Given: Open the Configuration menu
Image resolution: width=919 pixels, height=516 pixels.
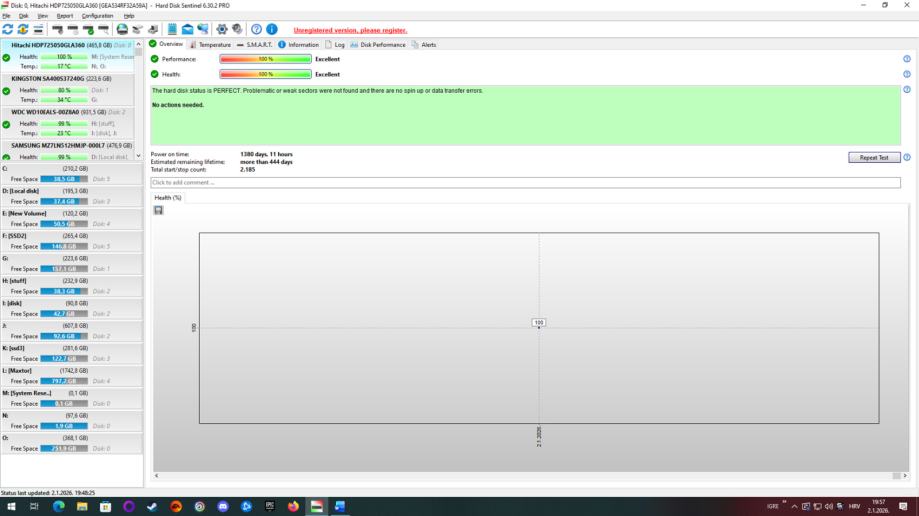Looking at the screenshot, I should (x=97, y=16).
